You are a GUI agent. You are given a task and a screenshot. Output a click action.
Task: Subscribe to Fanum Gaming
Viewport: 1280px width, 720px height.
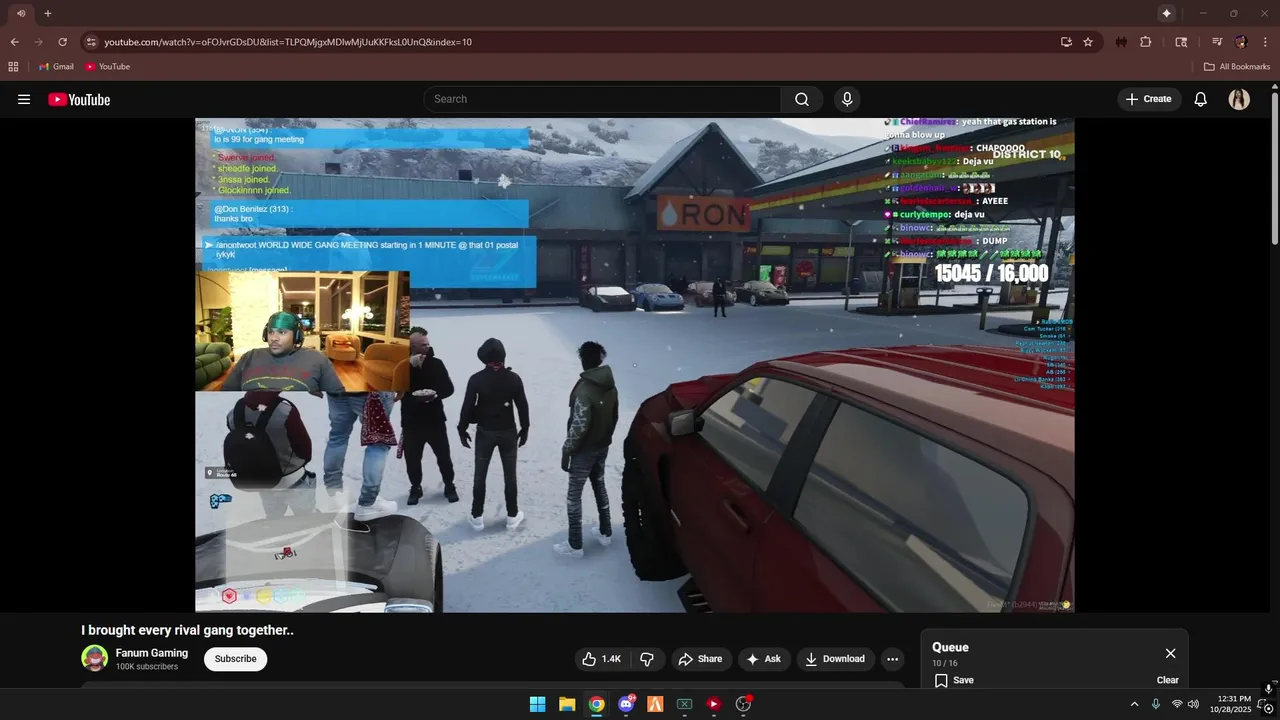coord(236,659)
